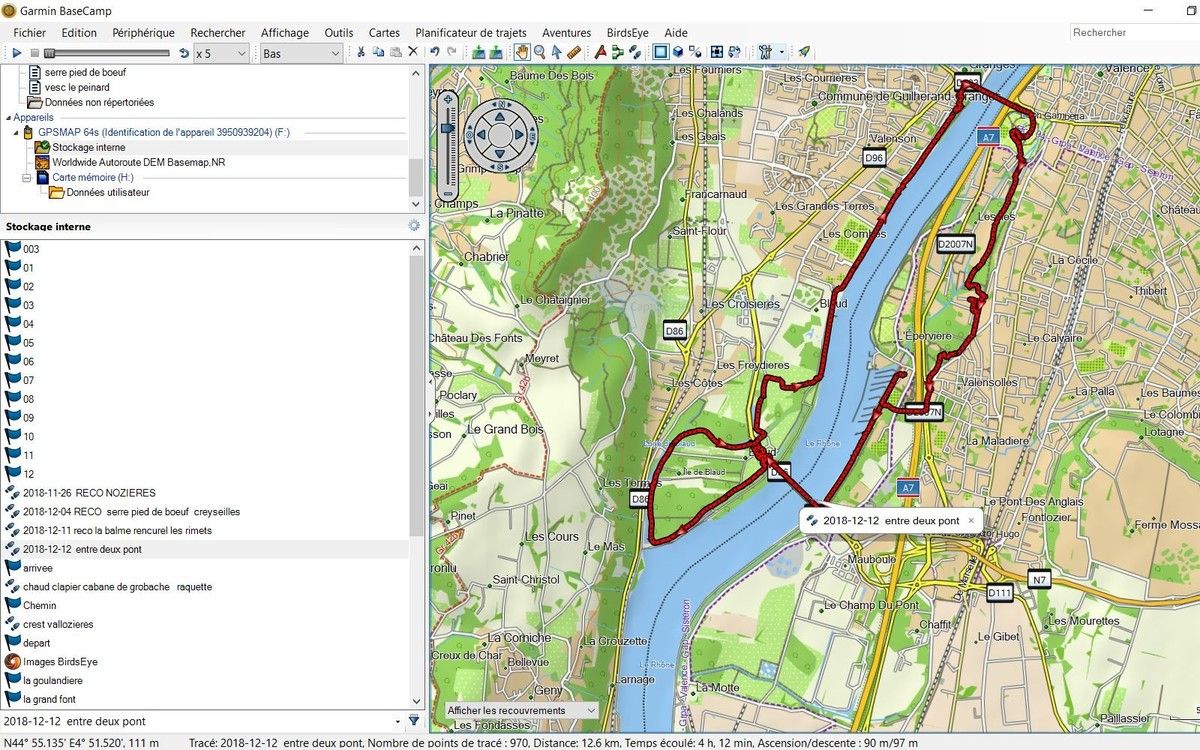This screenshot has height=750, width=1200.
Task: Switch to 2D map view
Action: click(660, 52)
